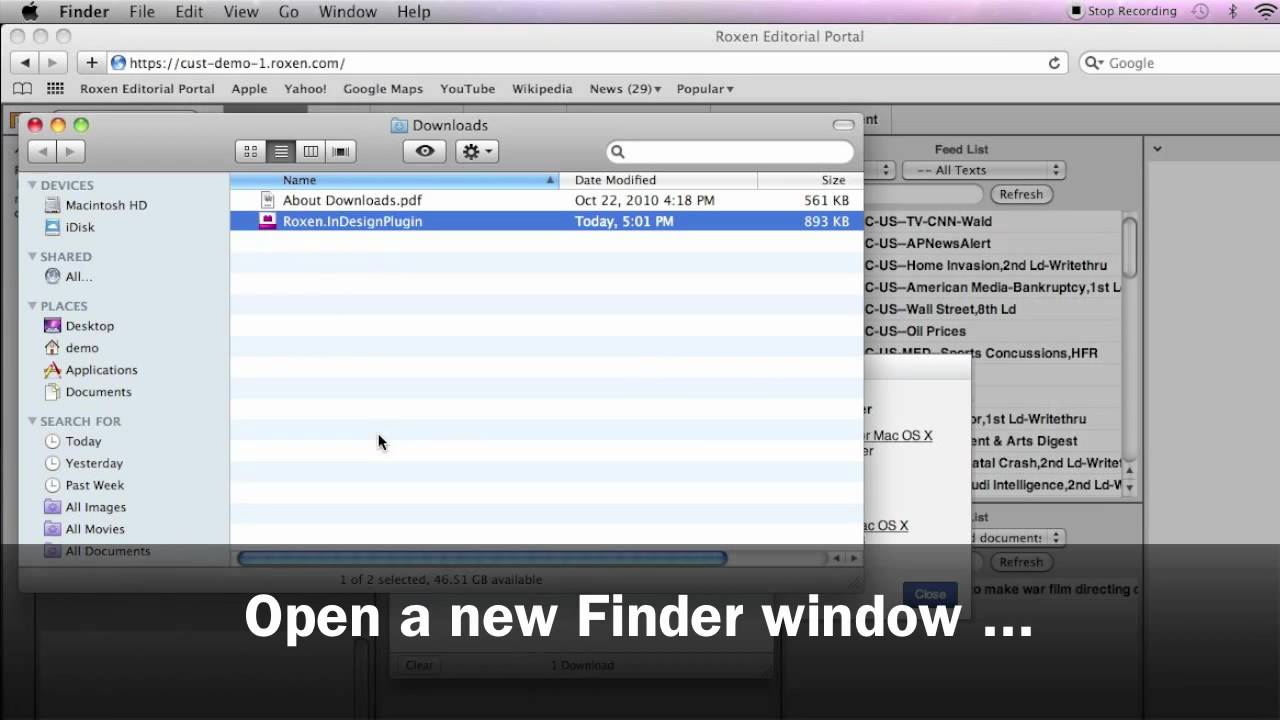Select the Past Week saved search
This screenshot has width=1280, height=720.
[85, 485]
